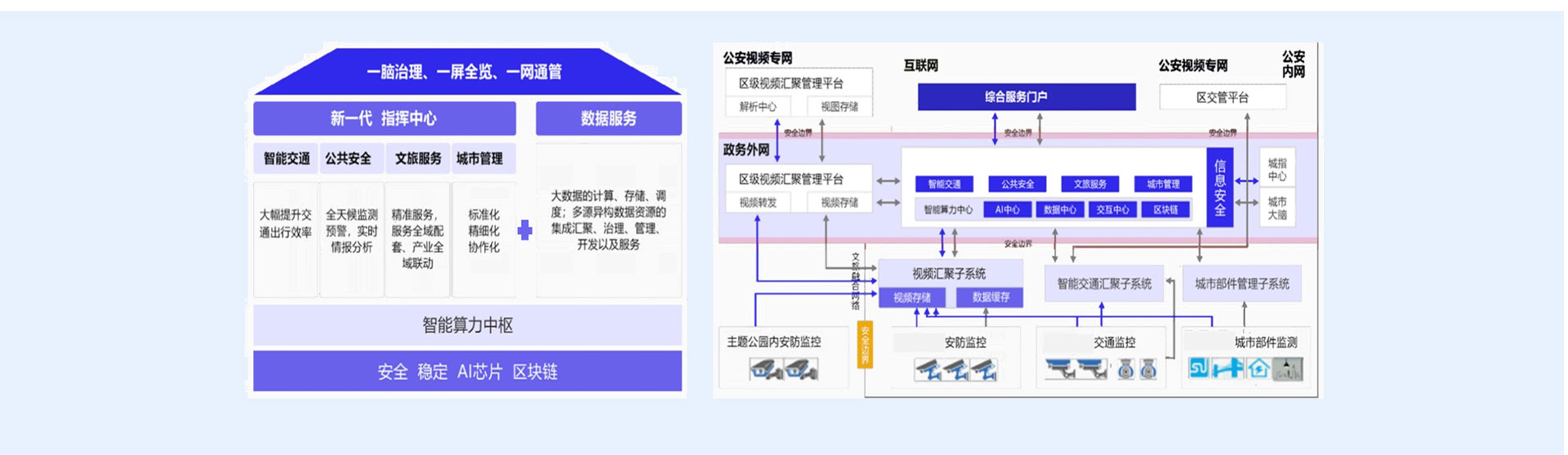Click the 视图存储 box
The width and height of the screenshot is (1568, 455).
(x=840, y=106)
